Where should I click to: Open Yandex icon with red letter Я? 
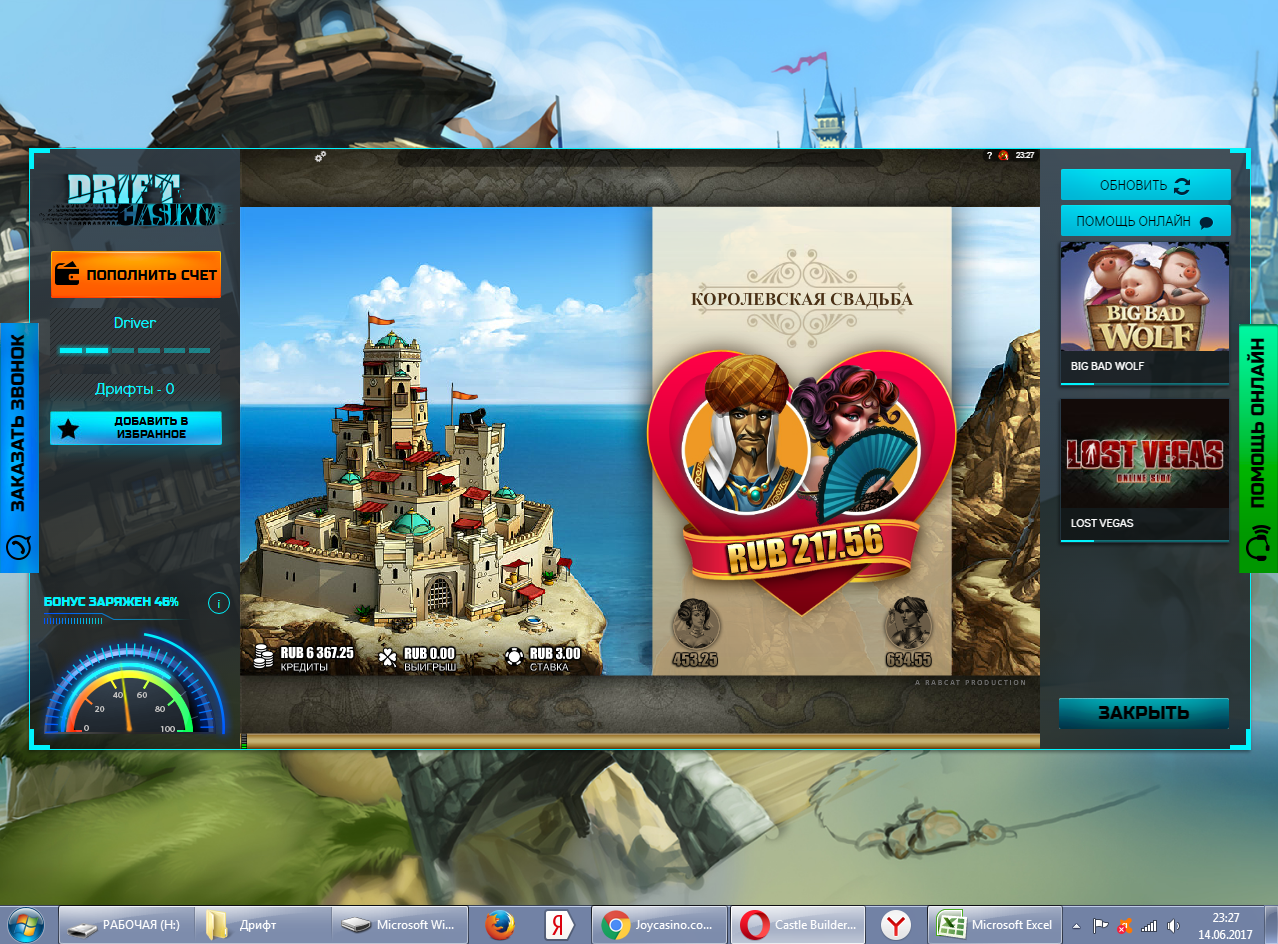point(558,925)
